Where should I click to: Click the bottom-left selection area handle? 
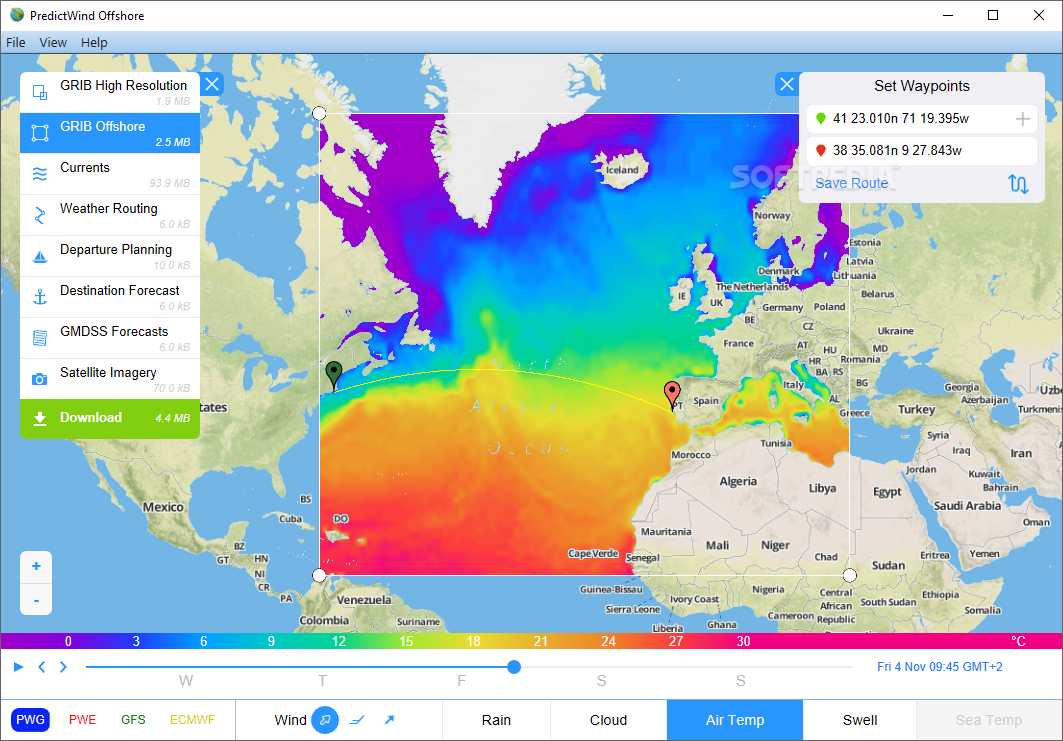[319, 576]
